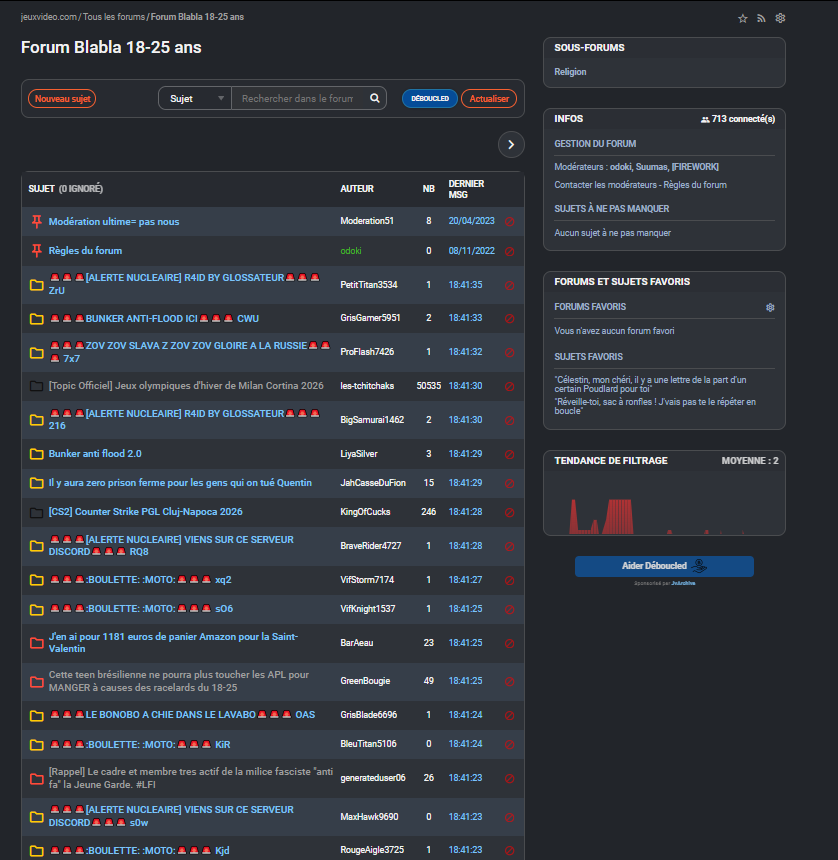Click the Tendance de filtrage chart

pyautogui.click(x=664, y=503)
